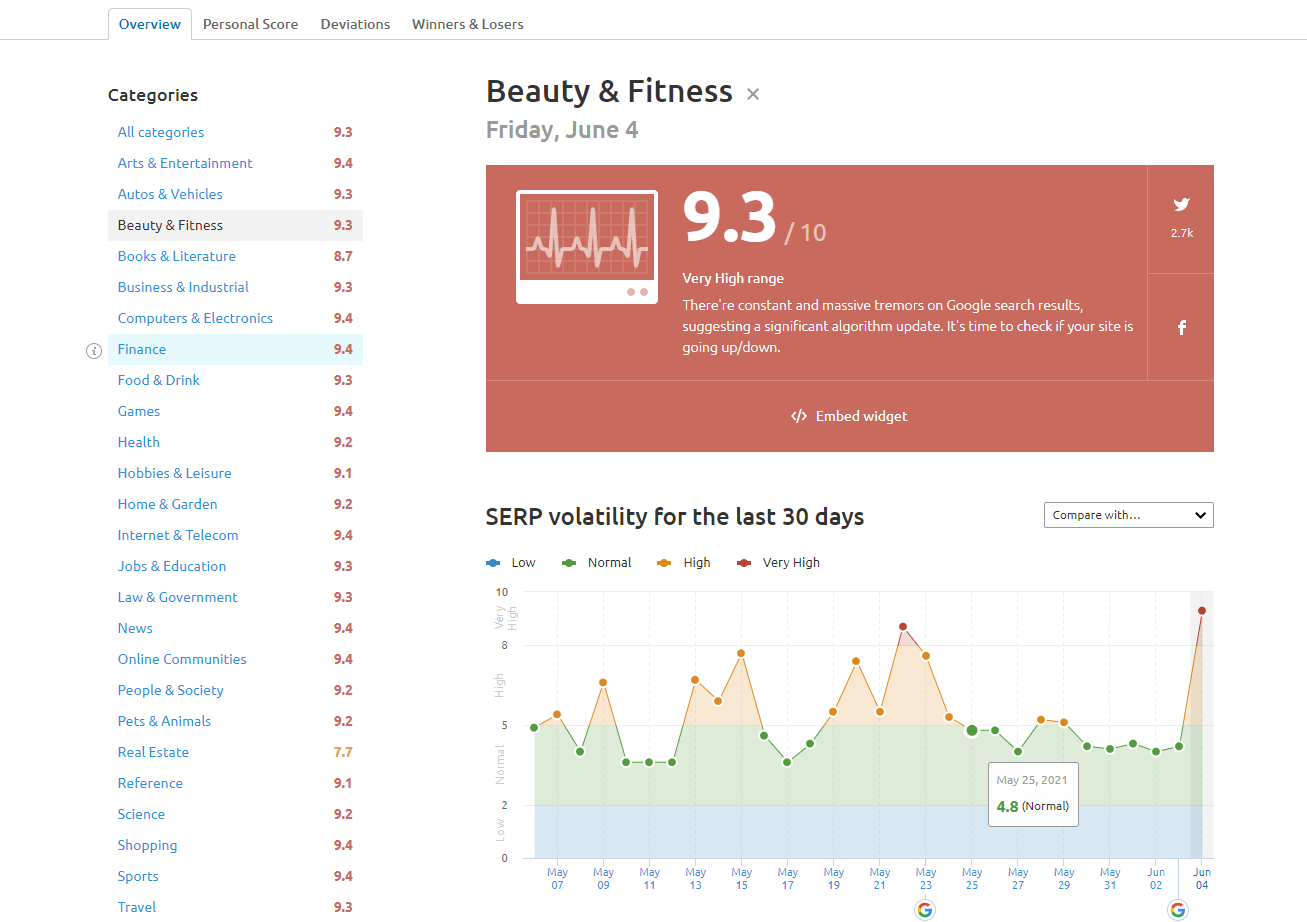Select the Books & Literature category

pos(177,256)
